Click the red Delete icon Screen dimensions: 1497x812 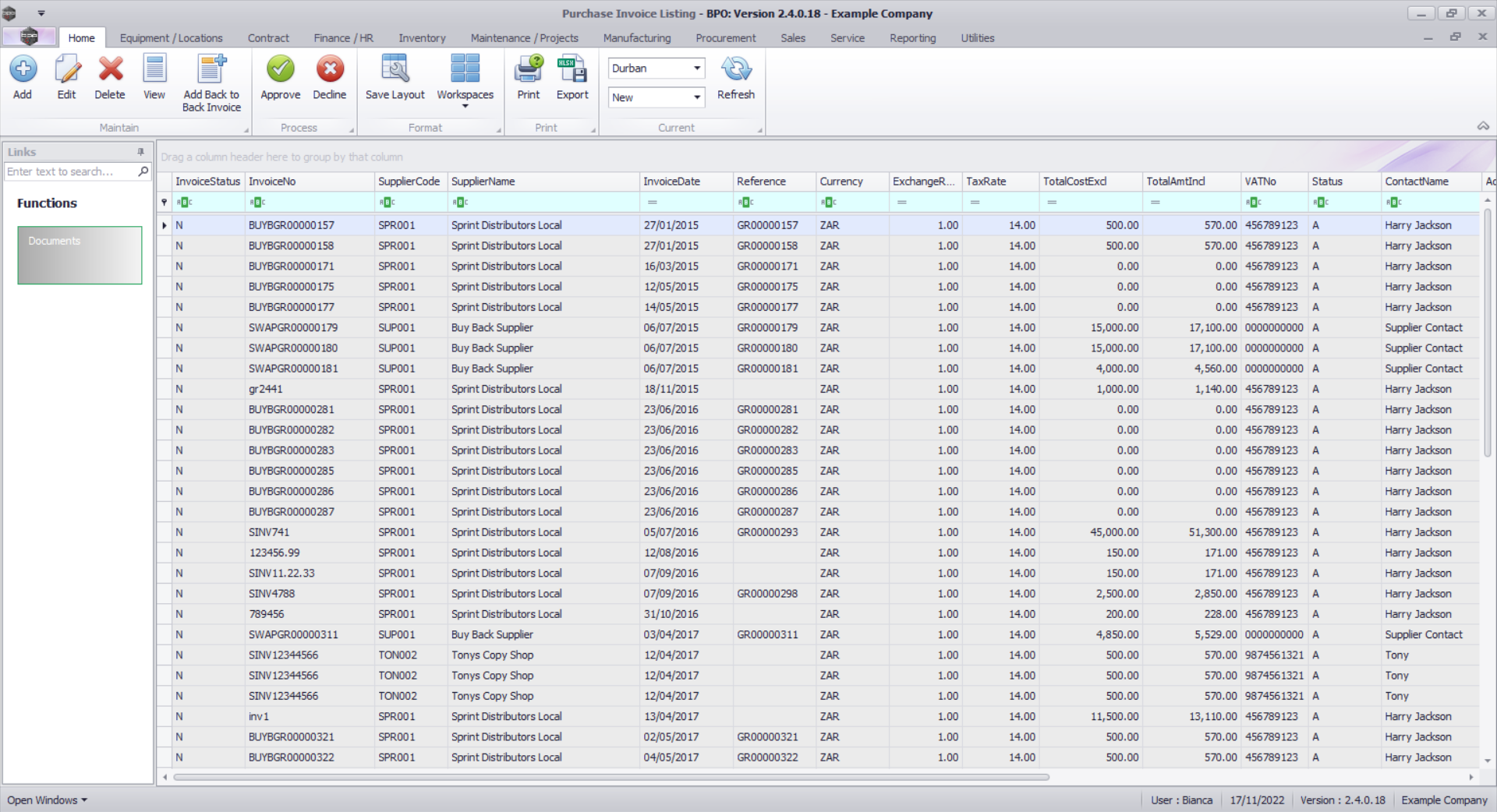pos(110,70)
